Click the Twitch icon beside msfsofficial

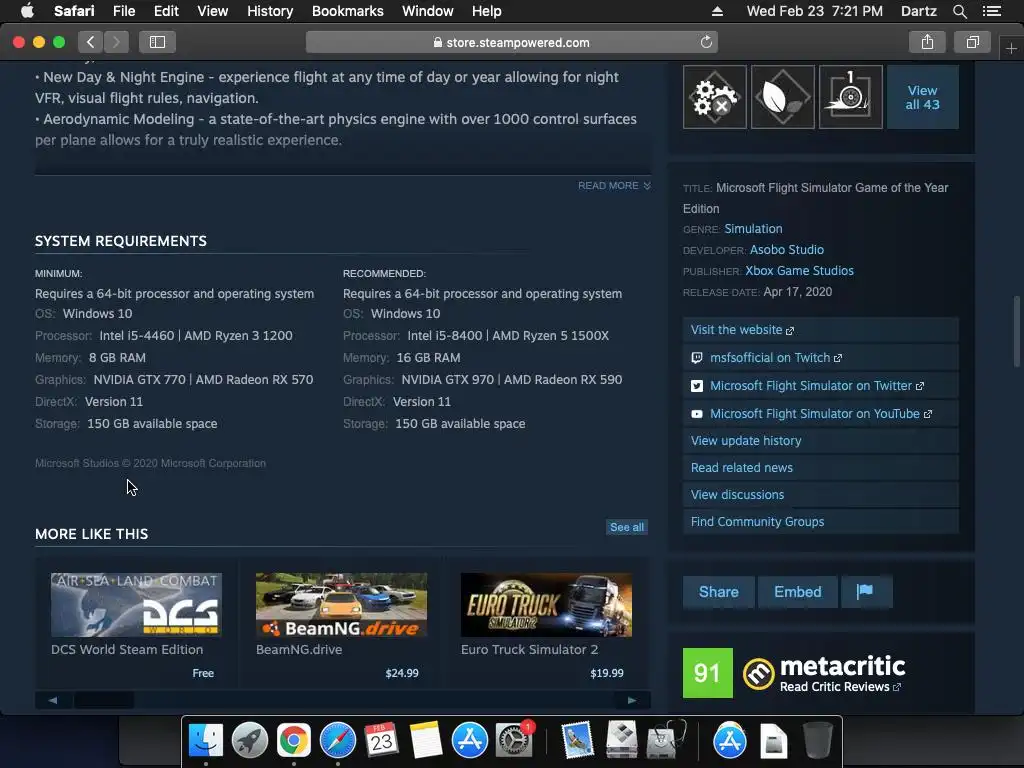(x=697, y=358)
